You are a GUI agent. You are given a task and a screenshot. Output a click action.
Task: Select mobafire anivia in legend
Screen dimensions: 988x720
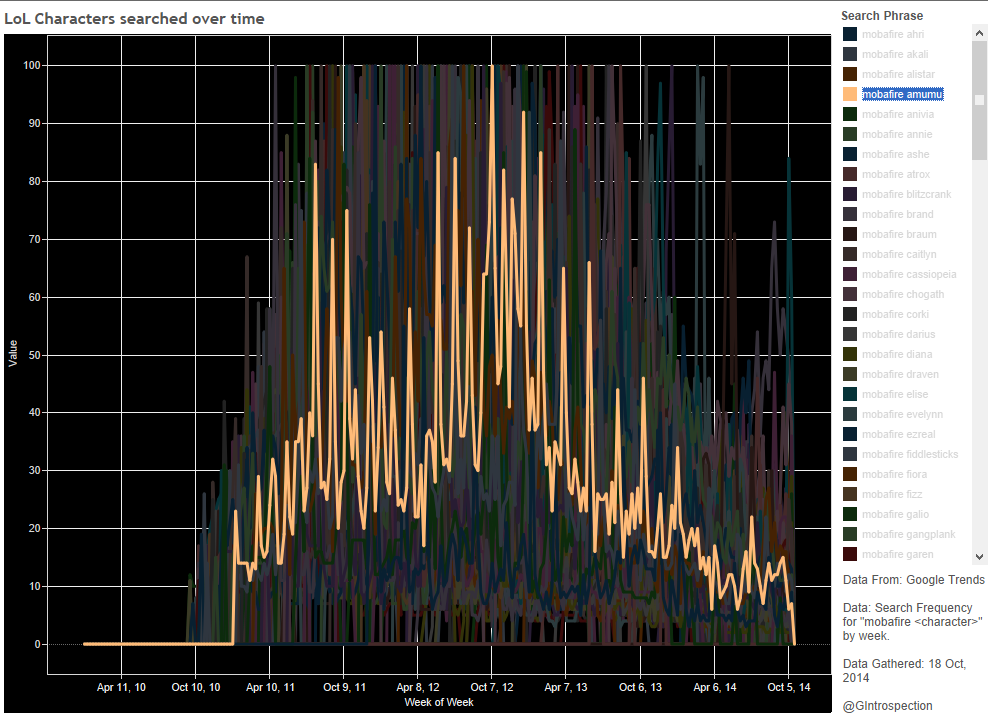pyautogui.click(x=897, y=114)
